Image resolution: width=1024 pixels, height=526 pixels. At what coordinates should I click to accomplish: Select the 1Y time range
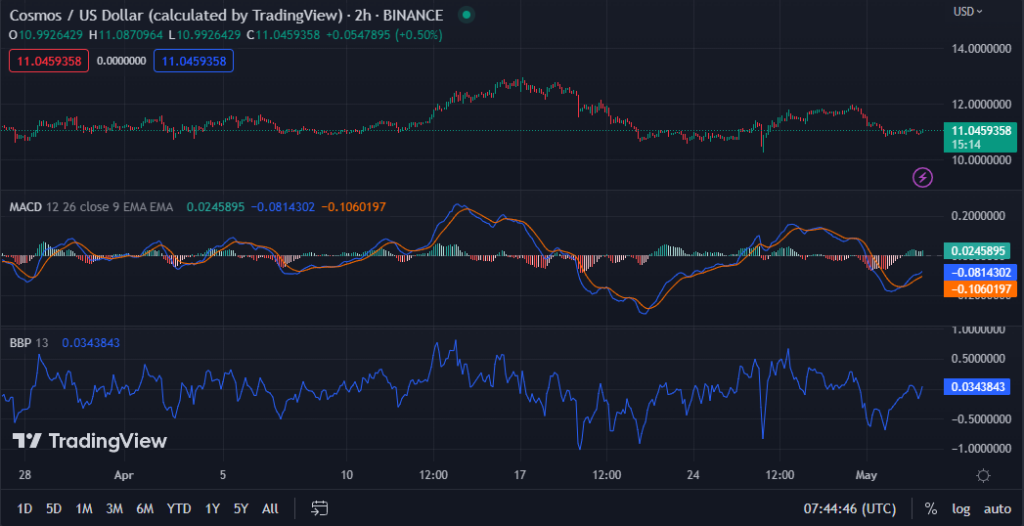click(x=212, y=508)
